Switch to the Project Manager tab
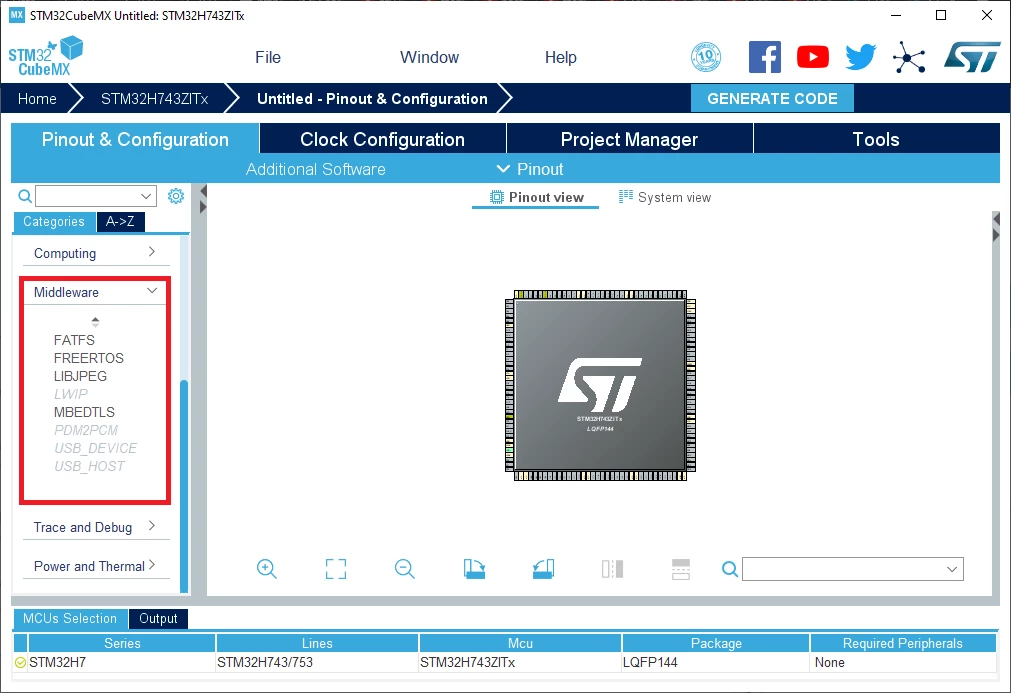Image resolution: width=1011 pixels, height=693 pixels. (629, 139)
